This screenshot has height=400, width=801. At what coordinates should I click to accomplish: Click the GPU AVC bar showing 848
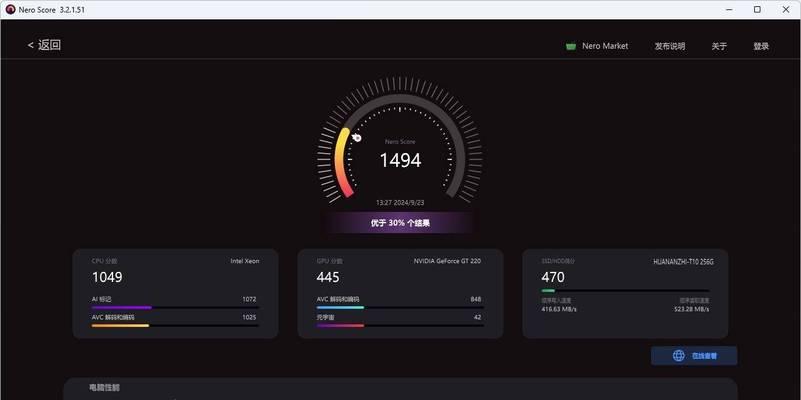(400, 308)
